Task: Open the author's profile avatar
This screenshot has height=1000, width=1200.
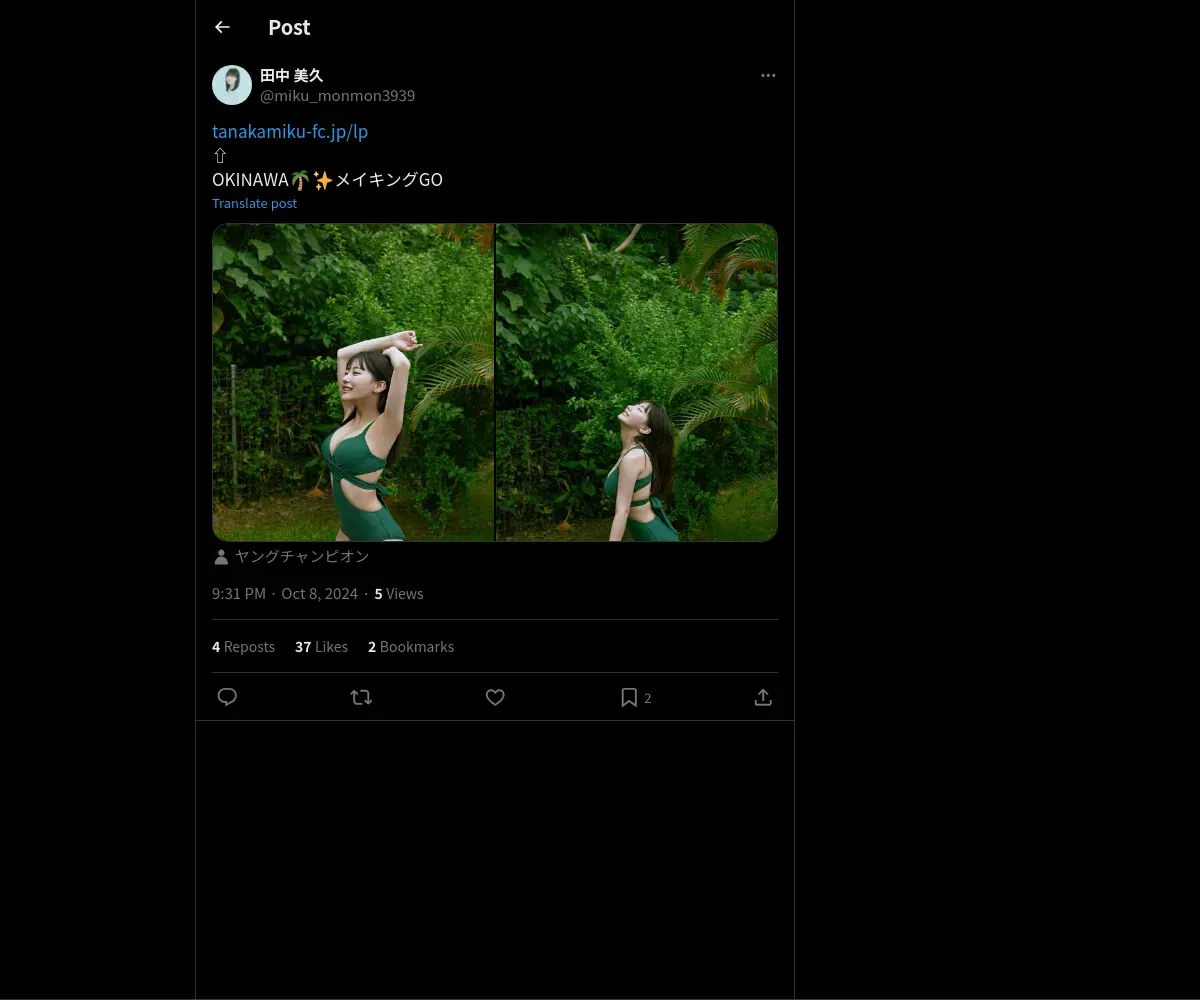Action: click(232, 85)
